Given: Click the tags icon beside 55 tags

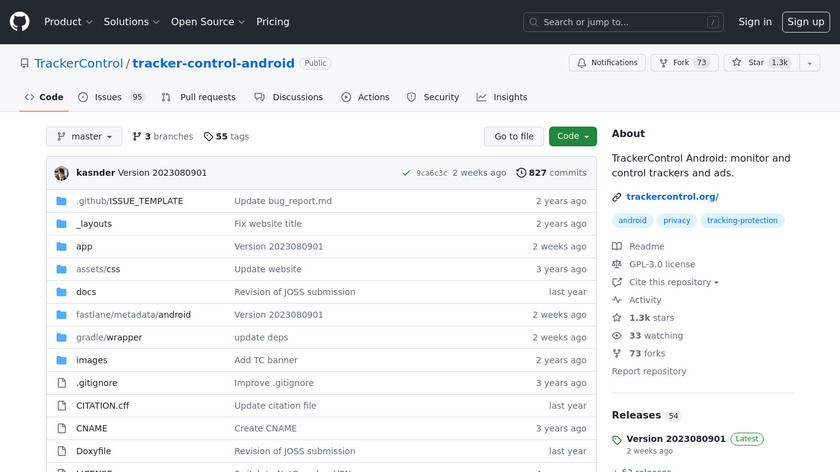Looking at the screenshot, I should tap(208, 137).
